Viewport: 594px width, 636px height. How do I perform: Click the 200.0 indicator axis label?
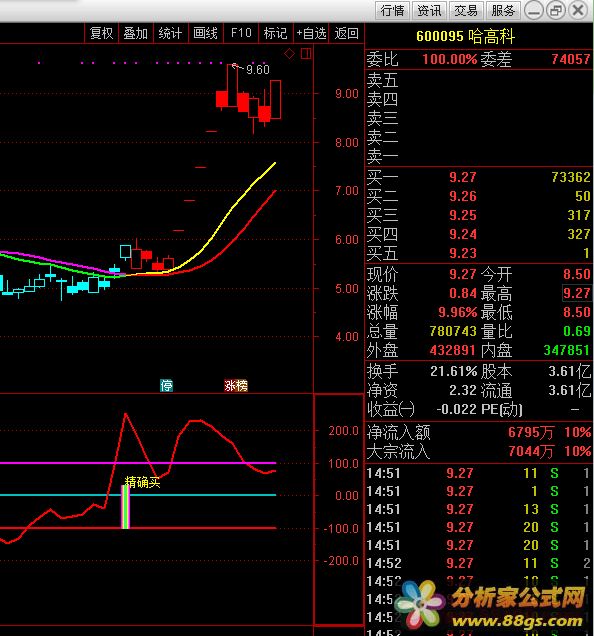[x=343, y=430]
